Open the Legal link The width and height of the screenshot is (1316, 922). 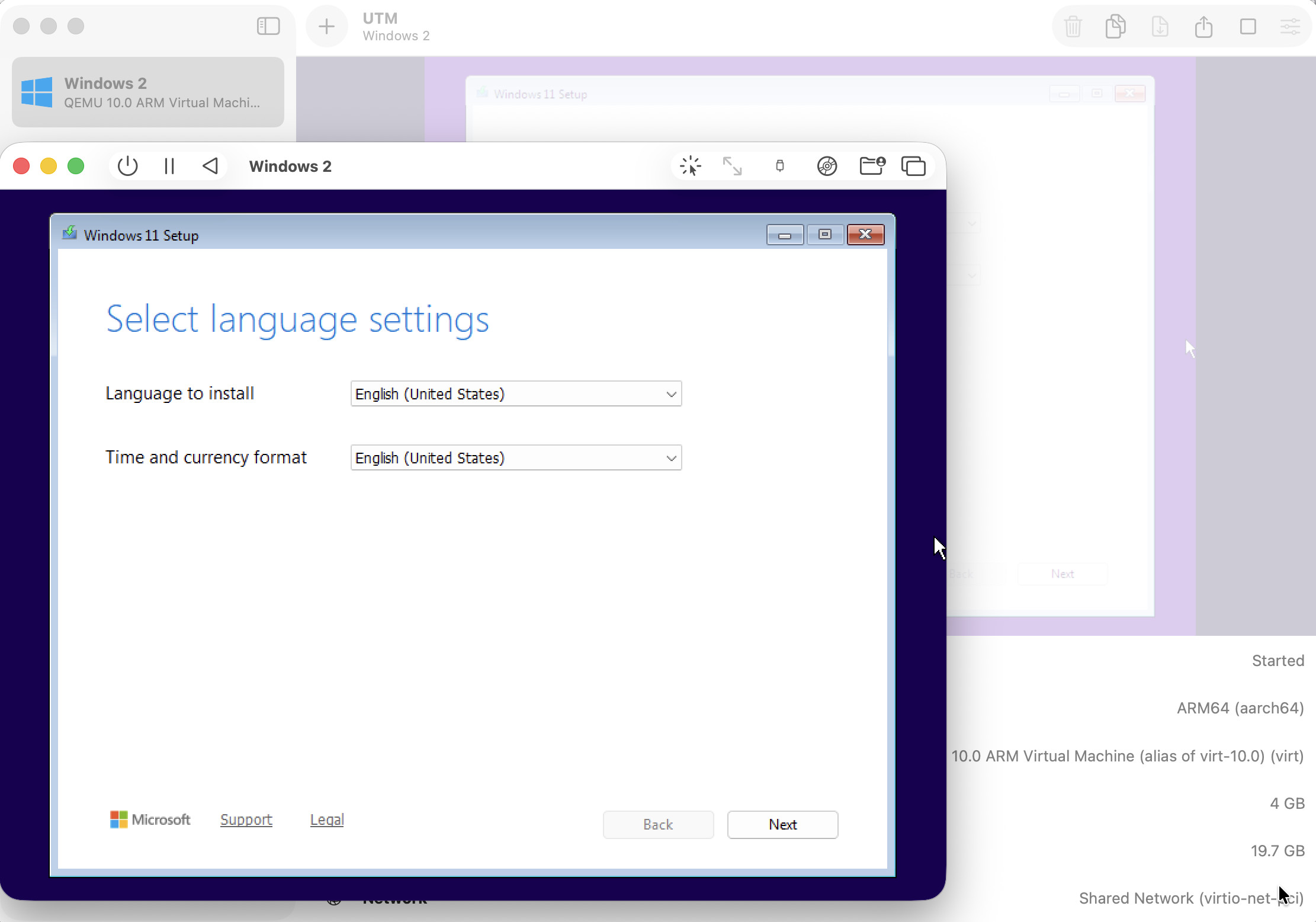[327, 819]
